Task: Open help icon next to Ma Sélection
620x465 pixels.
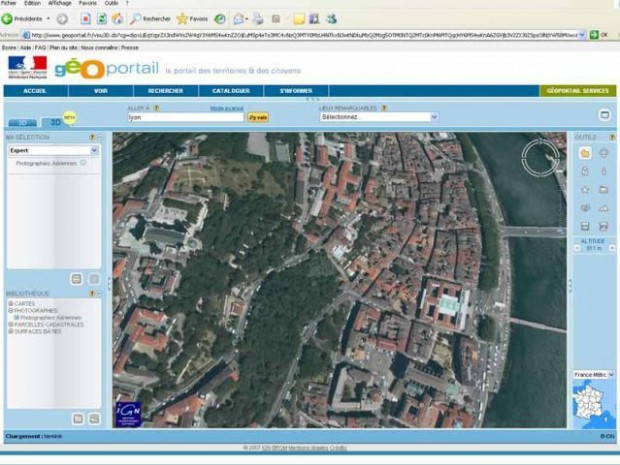Action: (92, 137)
